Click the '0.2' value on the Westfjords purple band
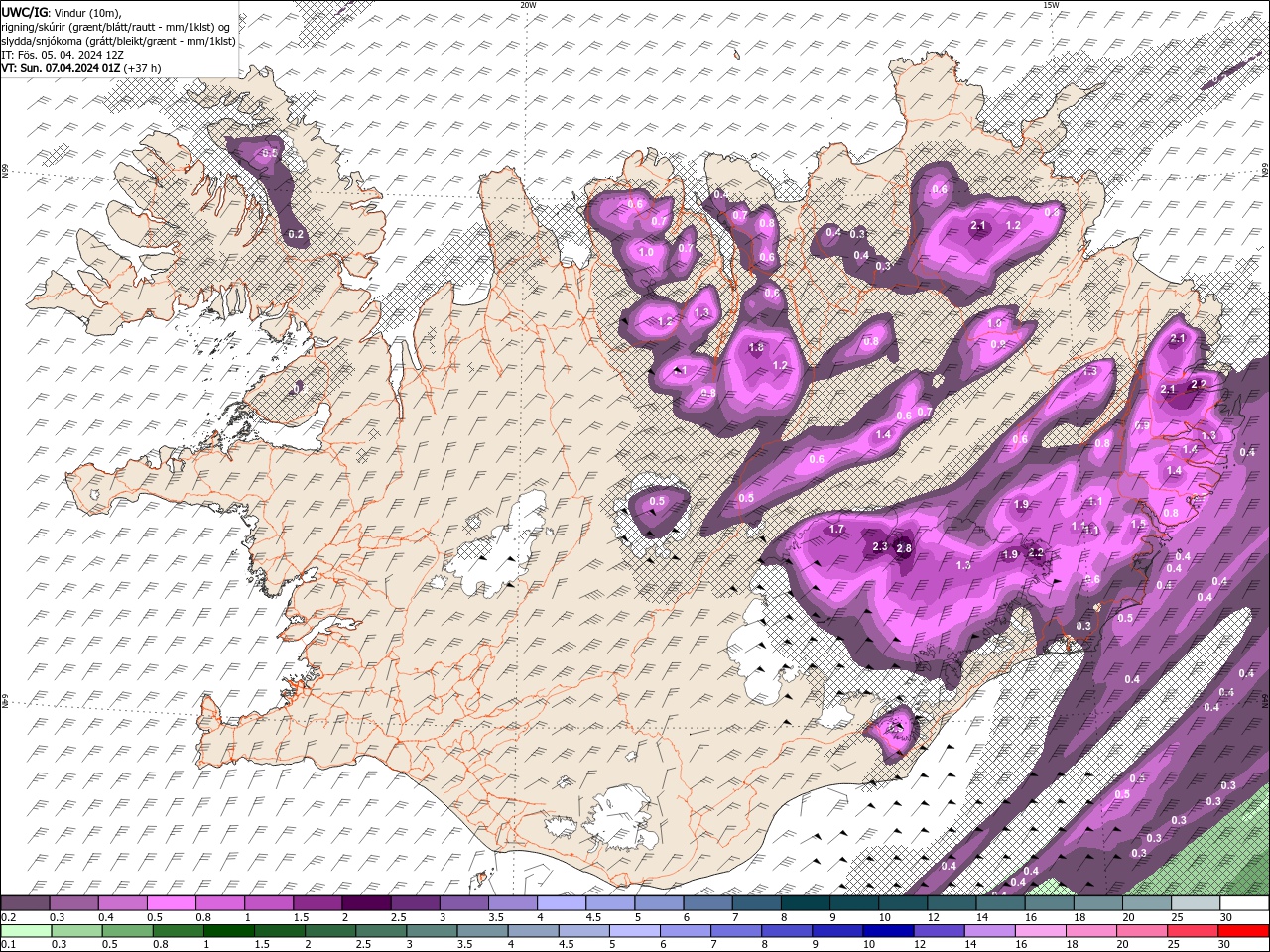1270x952 pixels. coord(295,235)
